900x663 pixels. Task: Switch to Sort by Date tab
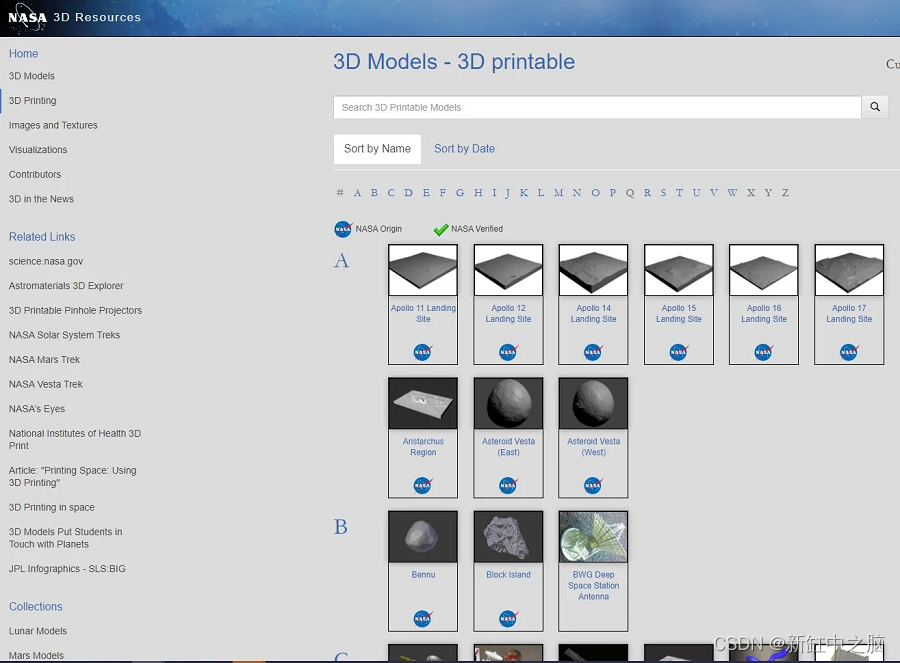pos(464,149)
